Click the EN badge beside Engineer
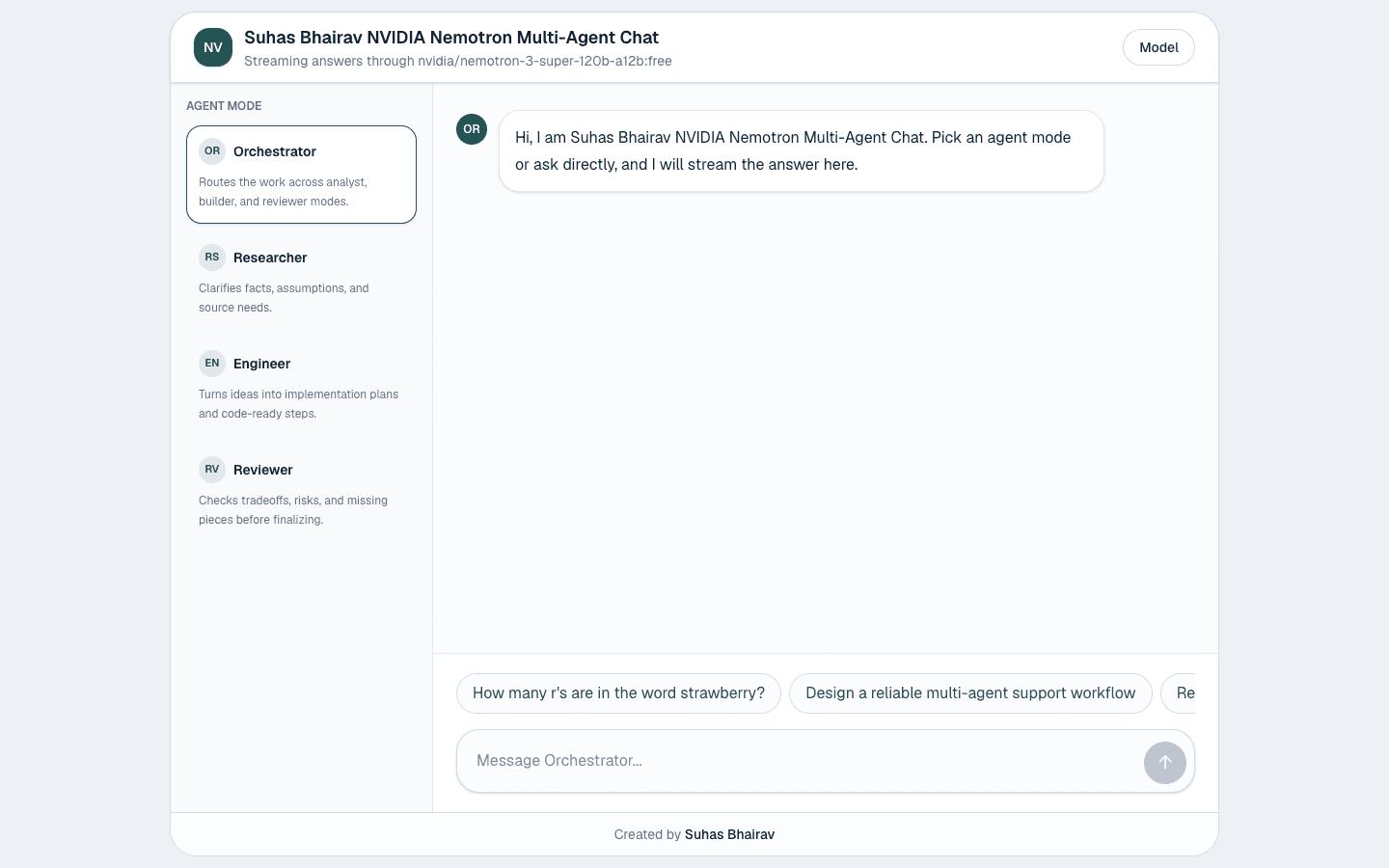The image size is (1389, 868). (212, 364)
